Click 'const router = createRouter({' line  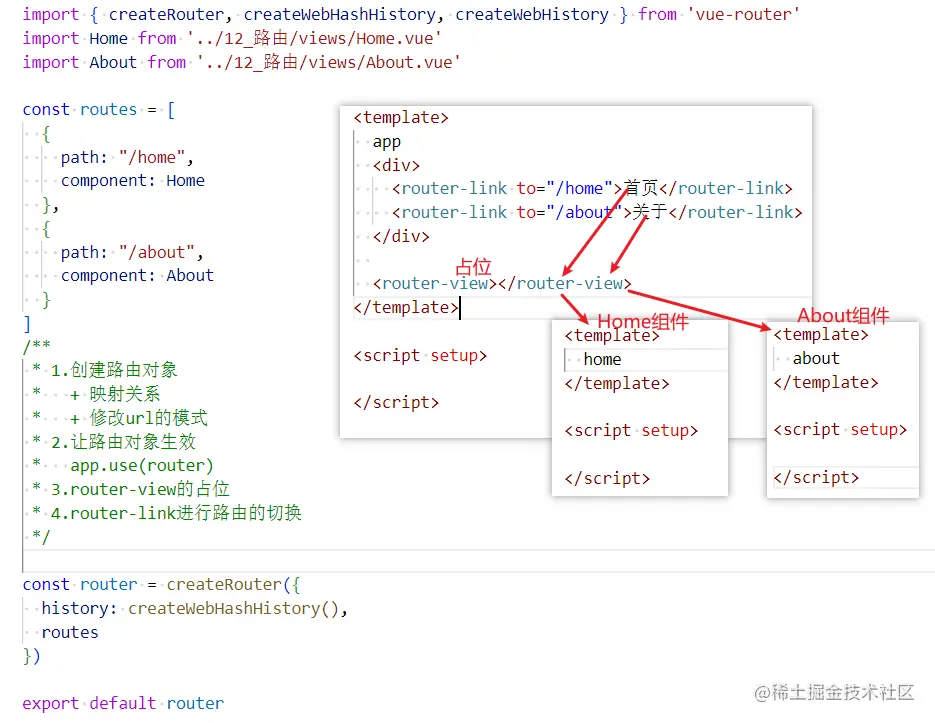click(161, 585)
